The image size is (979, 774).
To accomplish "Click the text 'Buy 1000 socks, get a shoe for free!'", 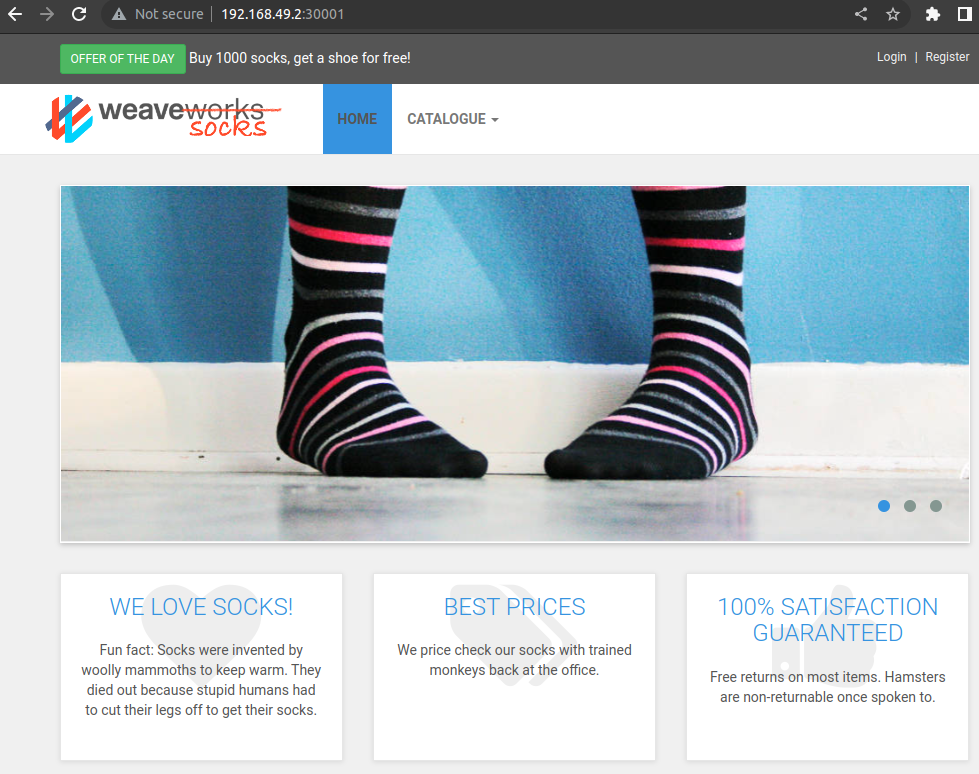I will click(x=300, y=58).
